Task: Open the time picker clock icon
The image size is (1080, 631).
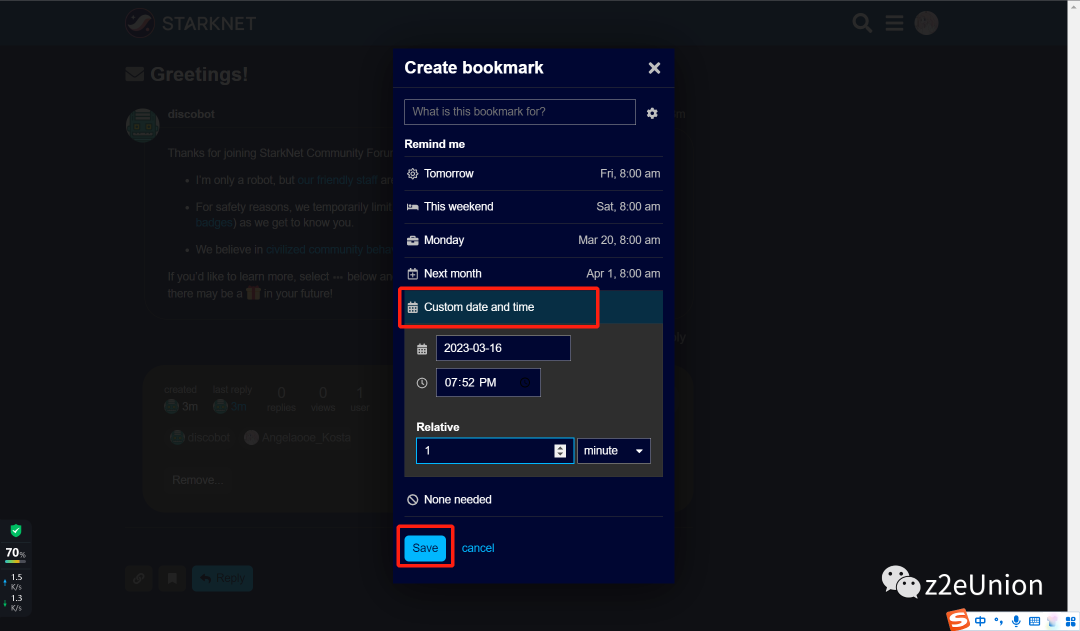Action: (526, 382)
